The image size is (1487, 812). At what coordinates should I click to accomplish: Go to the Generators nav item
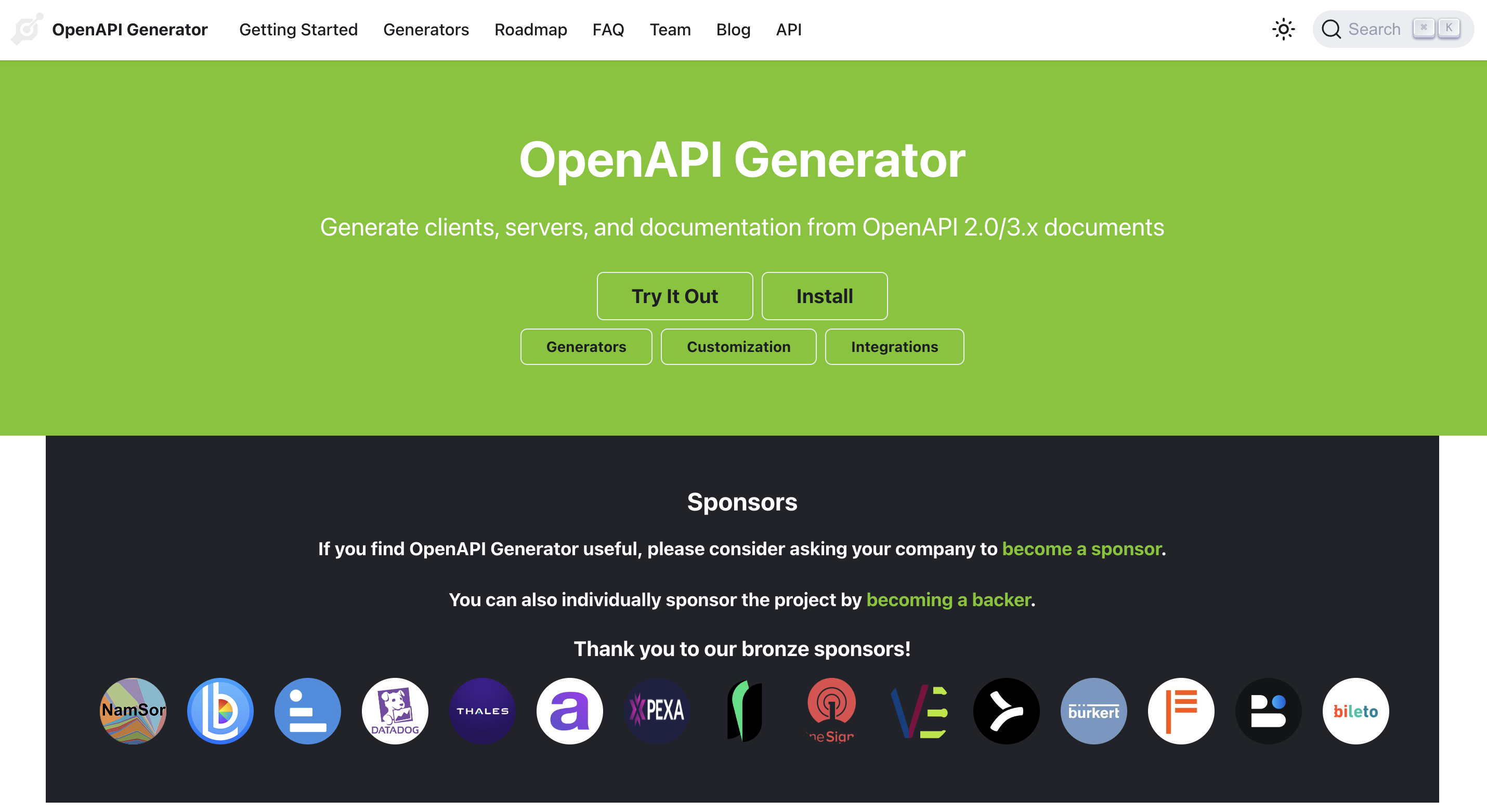pyautogui.click(x=426, y=30)
